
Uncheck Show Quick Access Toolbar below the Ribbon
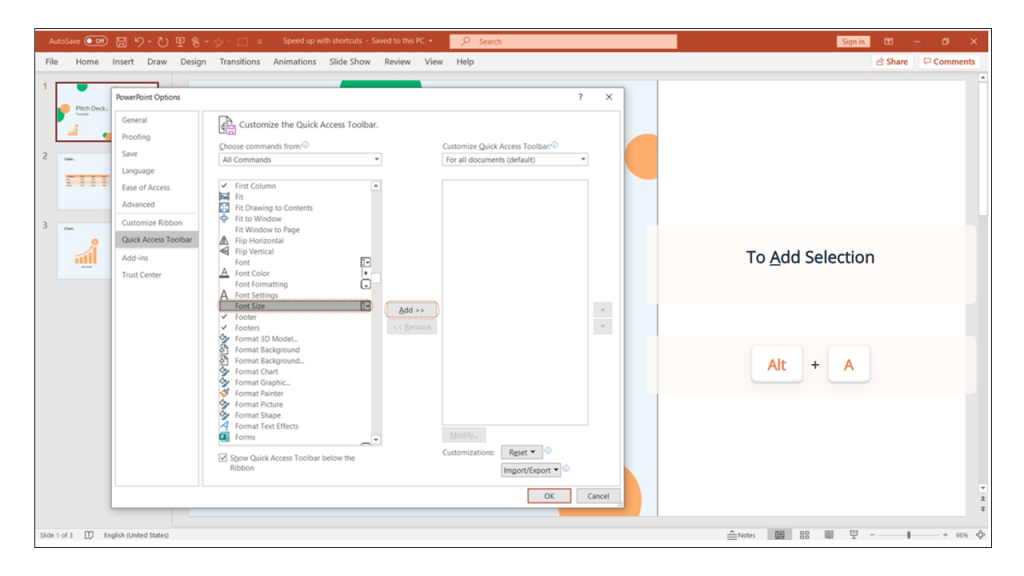(x=222, y=457)
